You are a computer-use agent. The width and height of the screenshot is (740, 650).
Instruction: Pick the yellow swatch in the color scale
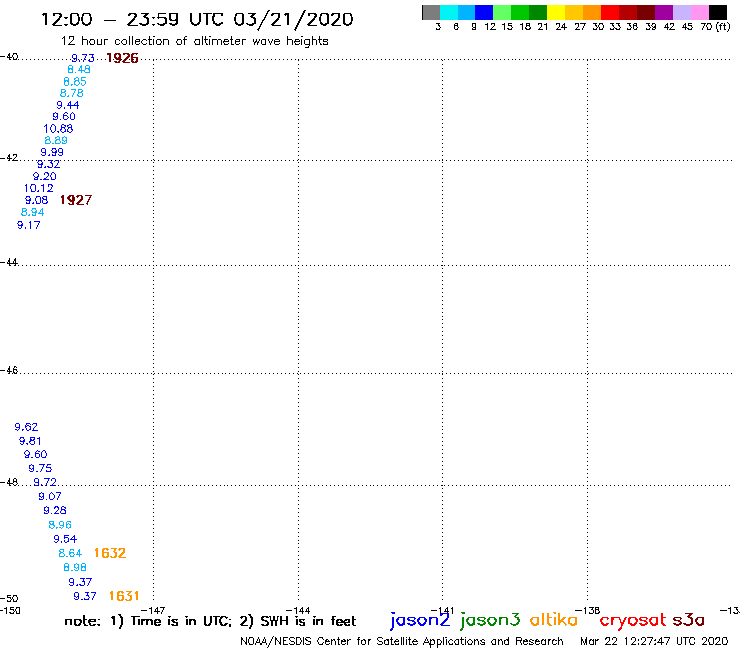click(x=556, y=12)
